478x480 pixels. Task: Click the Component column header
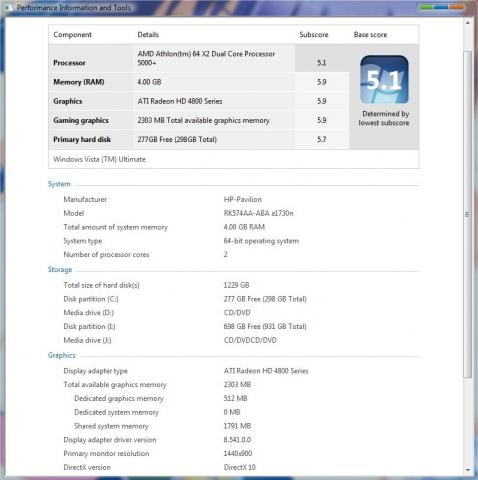[72, 35]
